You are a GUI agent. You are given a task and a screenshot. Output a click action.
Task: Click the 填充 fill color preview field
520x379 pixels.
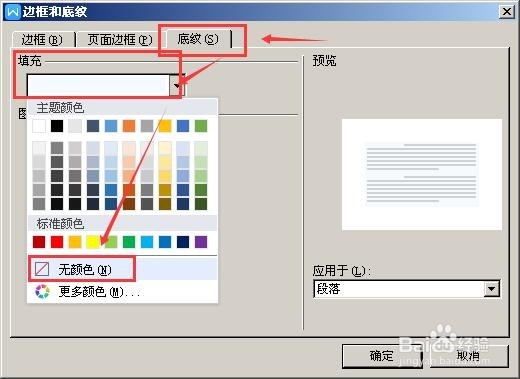(99, 85)
